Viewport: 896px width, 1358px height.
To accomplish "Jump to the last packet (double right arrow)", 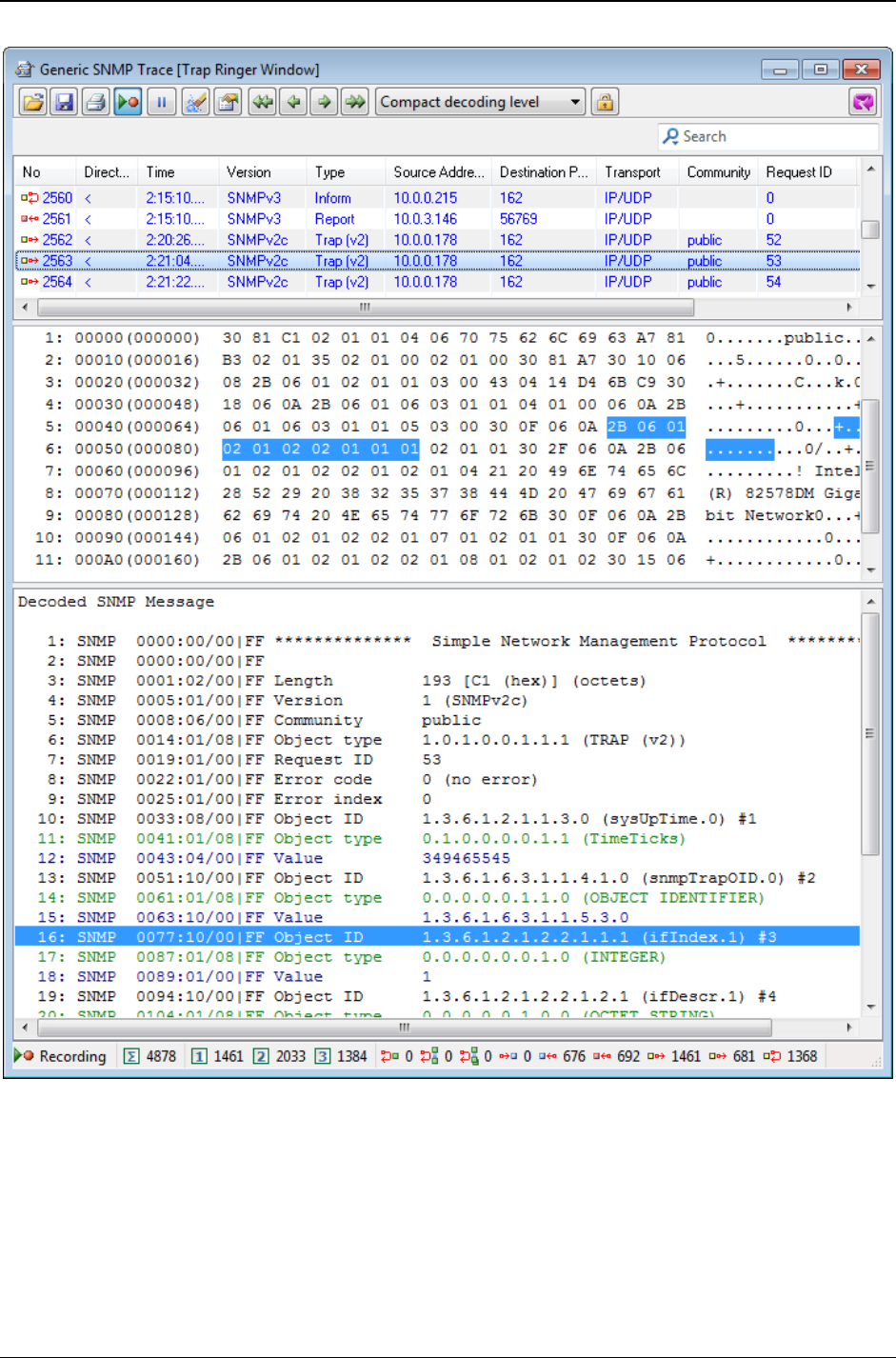I will coord(355,102).
